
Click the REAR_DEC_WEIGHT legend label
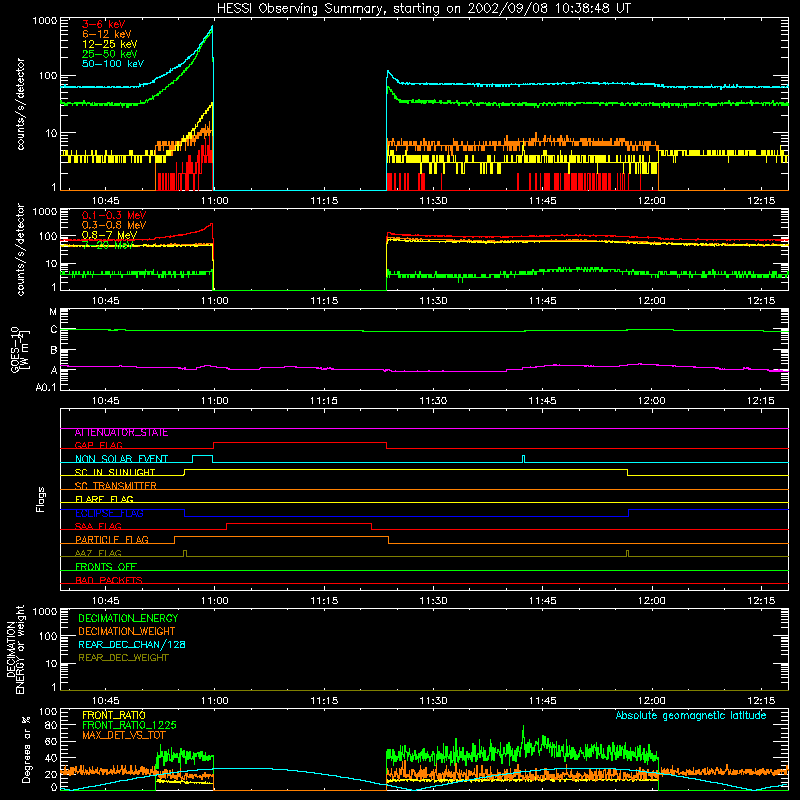123,658
